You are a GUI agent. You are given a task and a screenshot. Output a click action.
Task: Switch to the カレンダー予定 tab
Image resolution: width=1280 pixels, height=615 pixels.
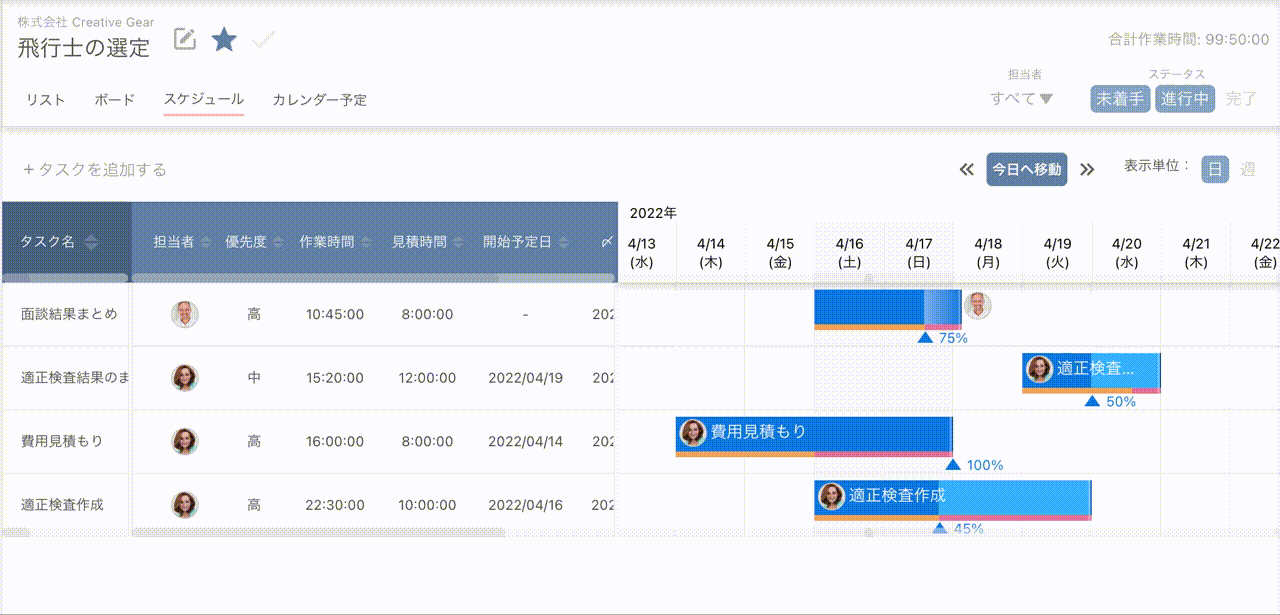coord(319,100)
